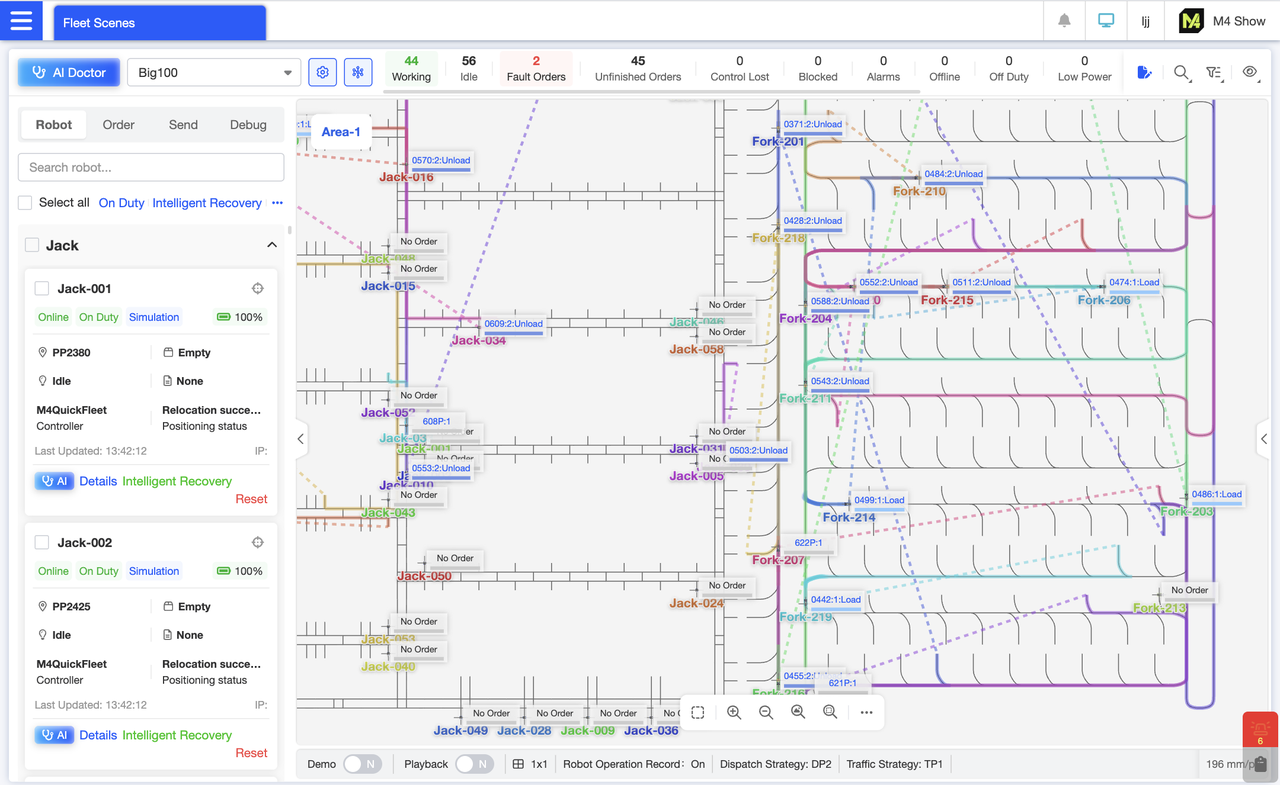Open the fleet settings gear icon
The height and width of the screenshot is (785, 1280).
[322, 72]
